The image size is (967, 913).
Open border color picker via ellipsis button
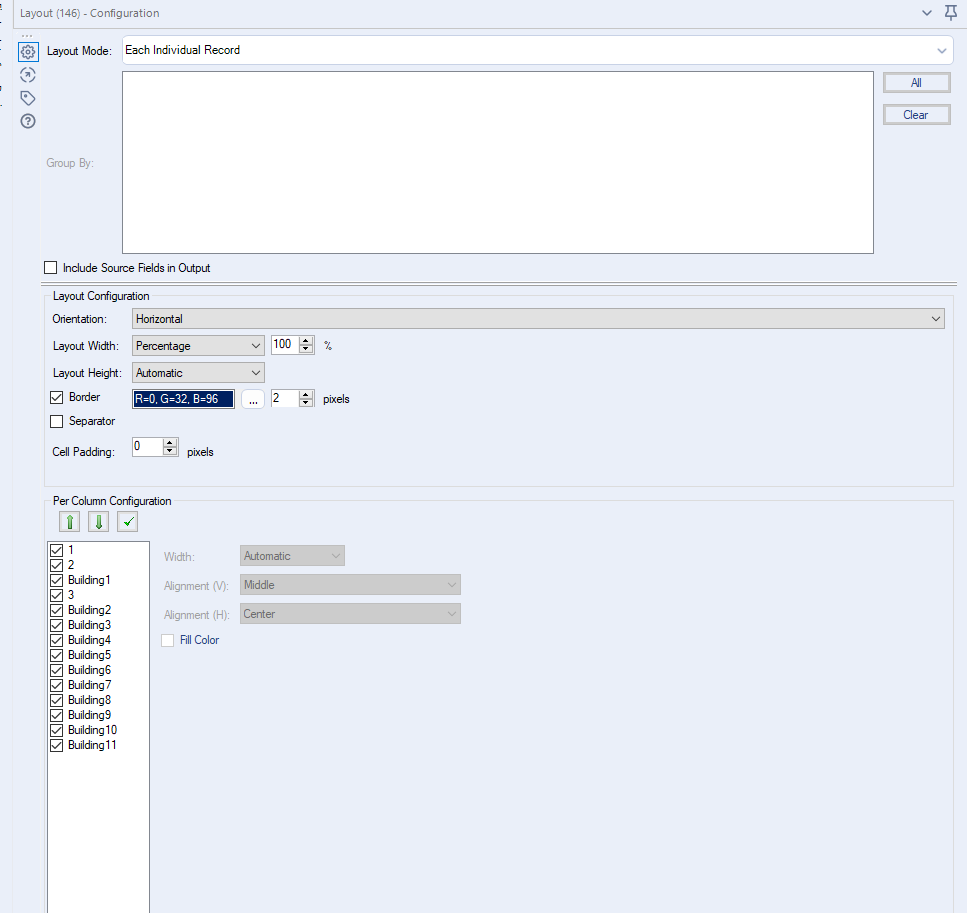point(252,398)
